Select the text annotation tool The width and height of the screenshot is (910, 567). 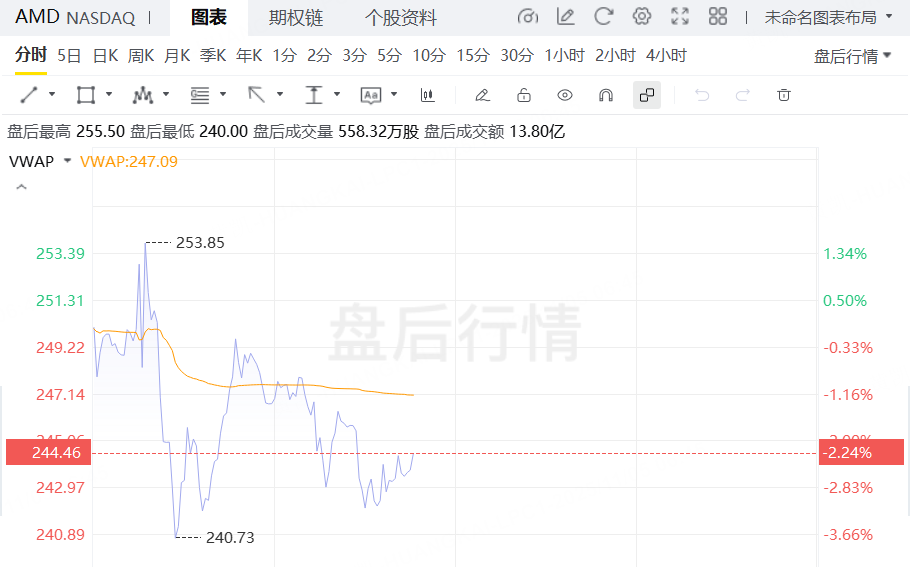(x=371, y=95)
